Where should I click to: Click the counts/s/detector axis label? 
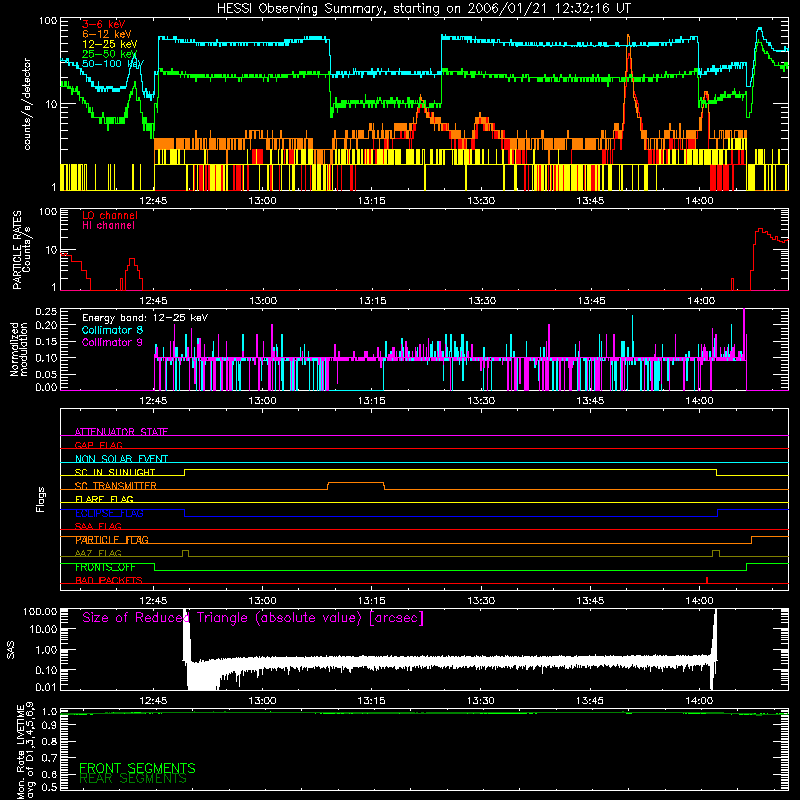[27, 104]
